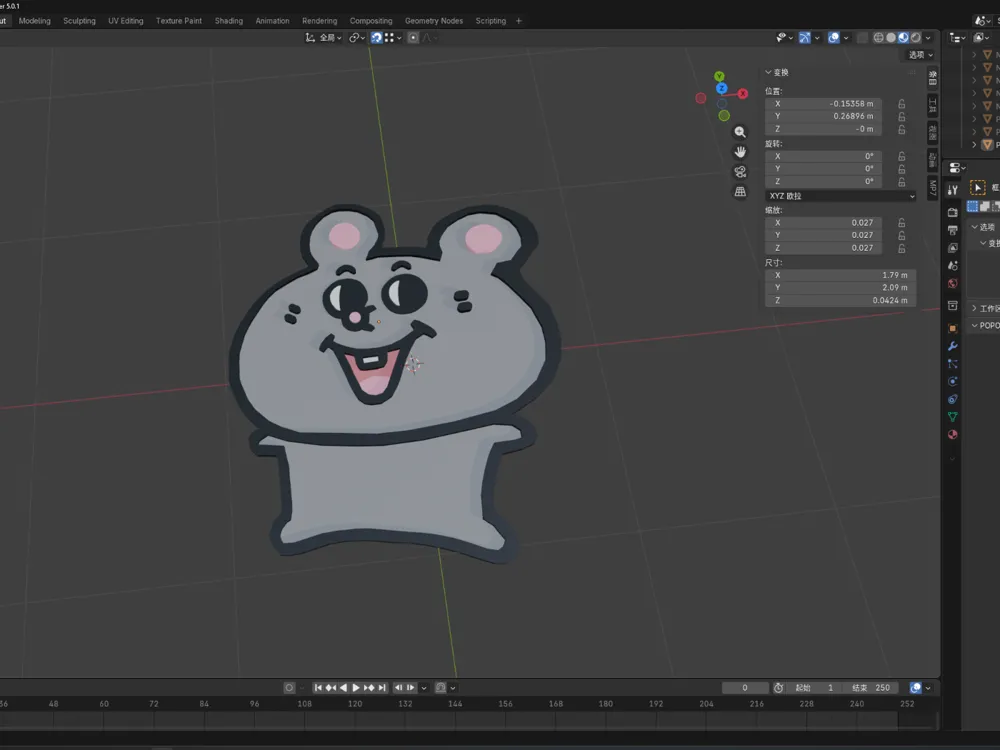The width and height of the screenshot is (1000, 750).
Task: Click the red X axis gizmo
Action: pyautogui.click(x=743, y=94)
